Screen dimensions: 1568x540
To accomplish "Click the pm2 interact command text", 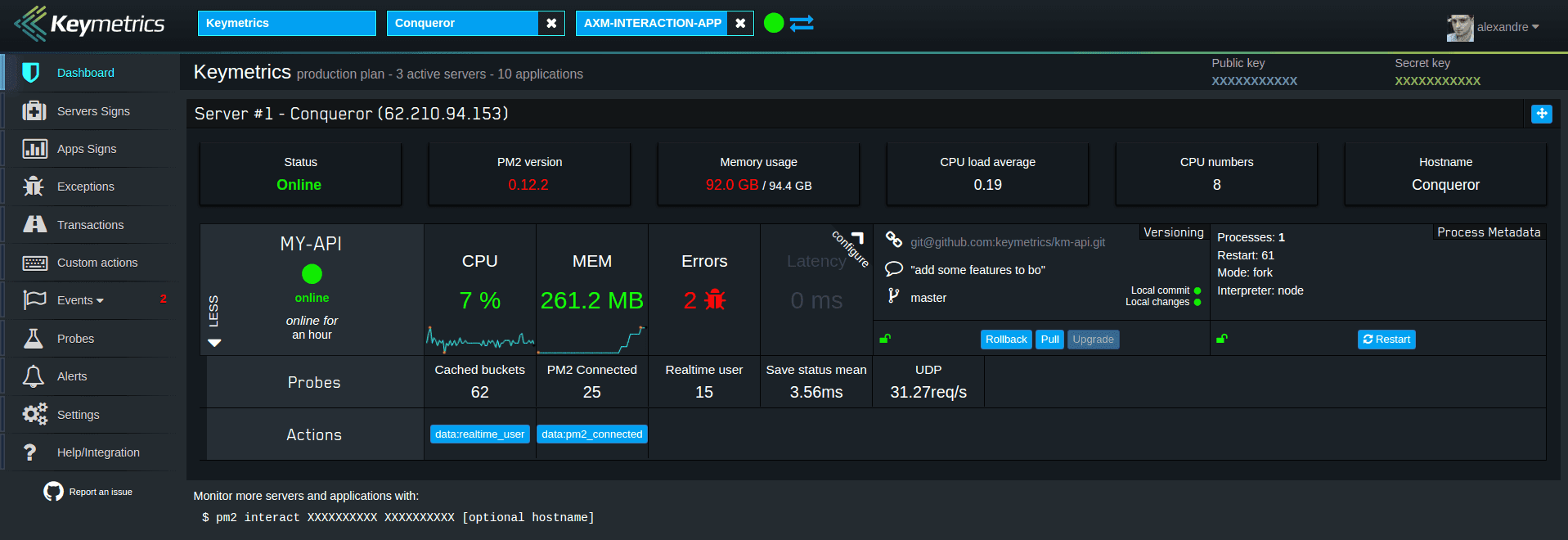I will click(x=398, y=517).
